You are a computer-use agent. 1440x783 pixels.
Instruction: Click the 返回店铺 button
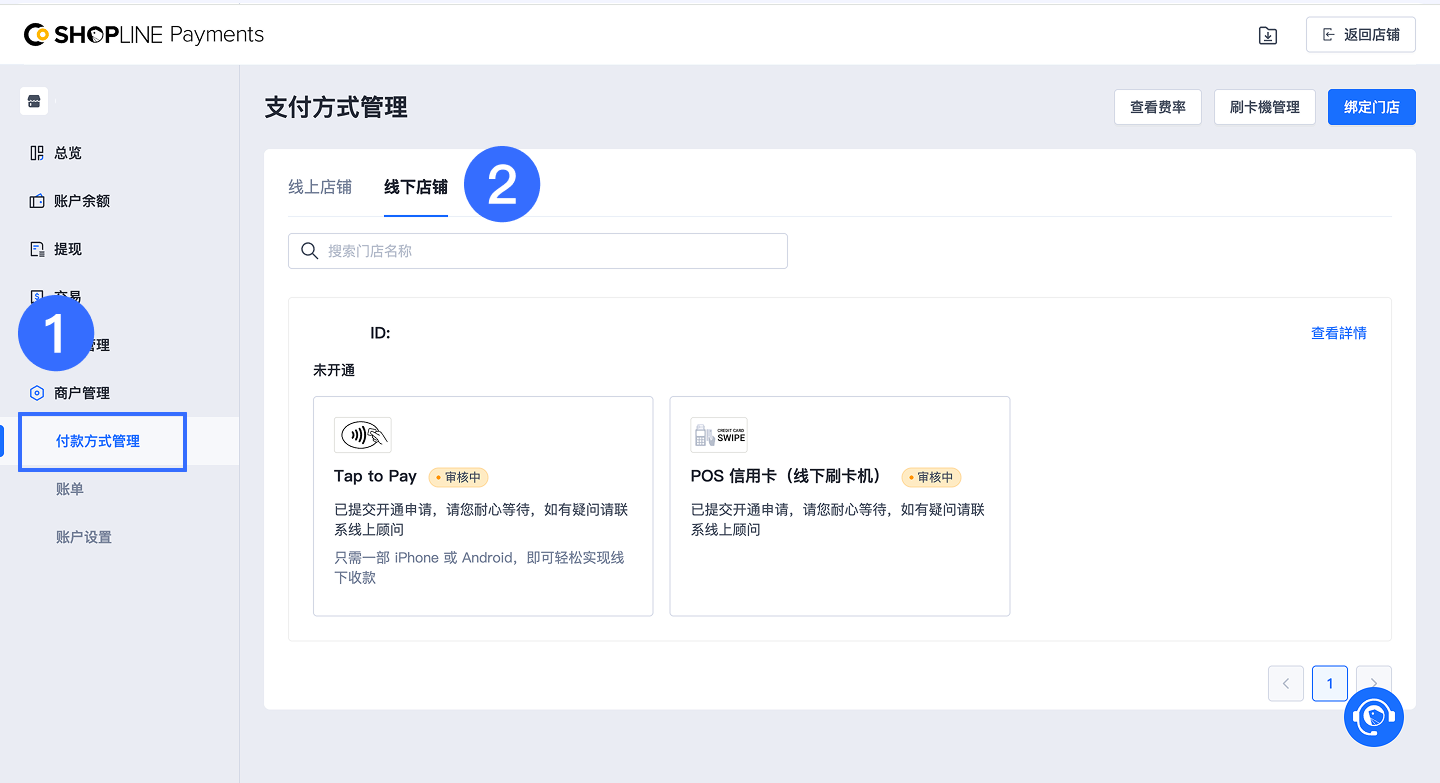[x=1360, y=35]
